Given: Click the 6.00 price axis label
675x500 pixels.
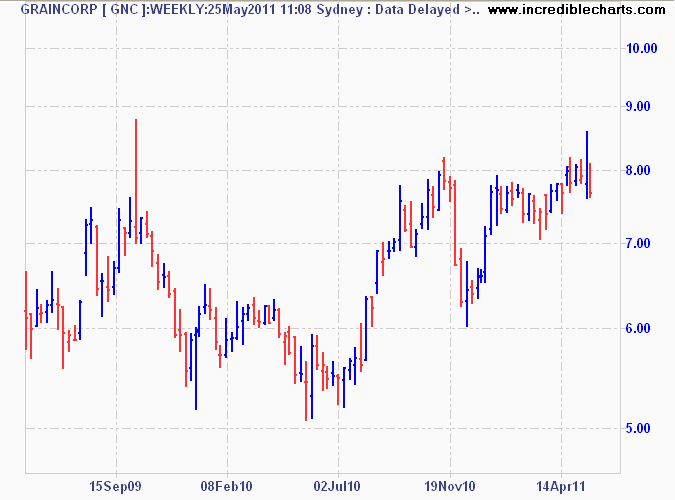Looking at the screenshot, I should pyautogui.click(x=638, y=328).
